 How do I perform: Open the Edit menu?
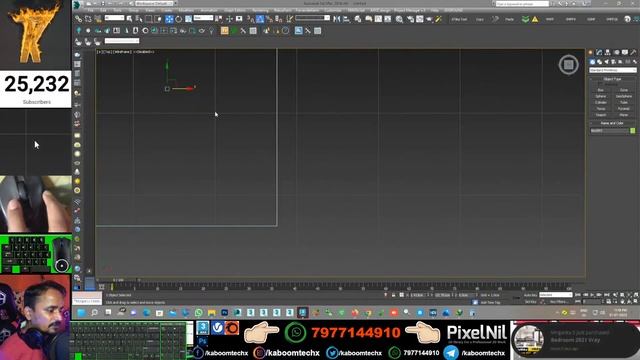[x=103, y=10]
